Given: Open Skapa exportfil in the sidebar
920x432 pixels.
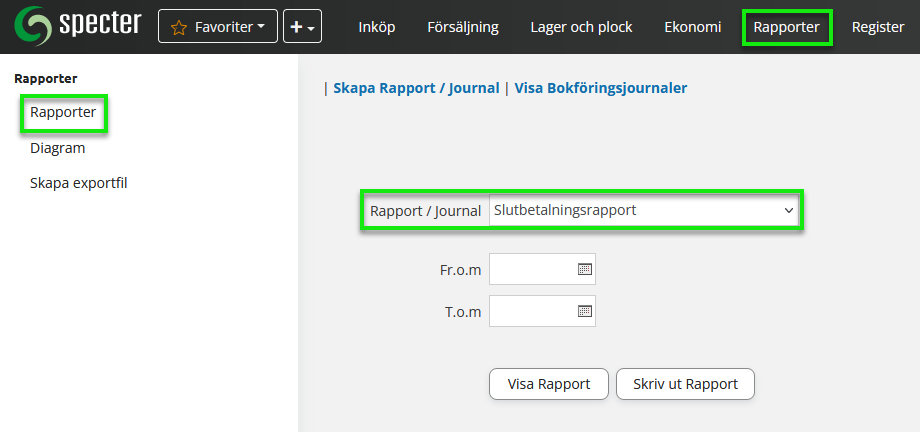Looking at the screenshot, I should coord(78,183).
